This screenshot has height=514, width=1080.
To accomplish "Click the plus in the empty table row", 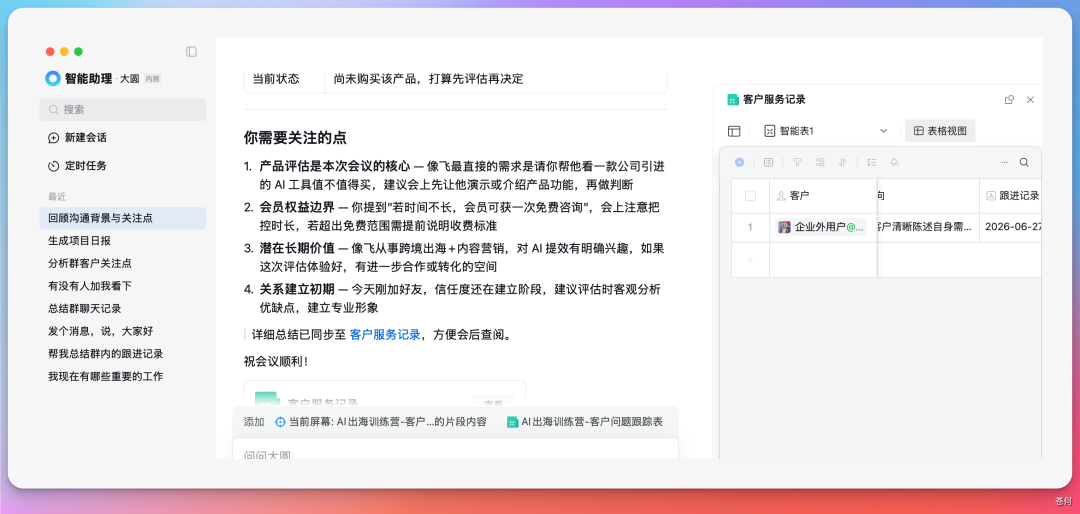I will pyautogui.click(x=750, y=260).
